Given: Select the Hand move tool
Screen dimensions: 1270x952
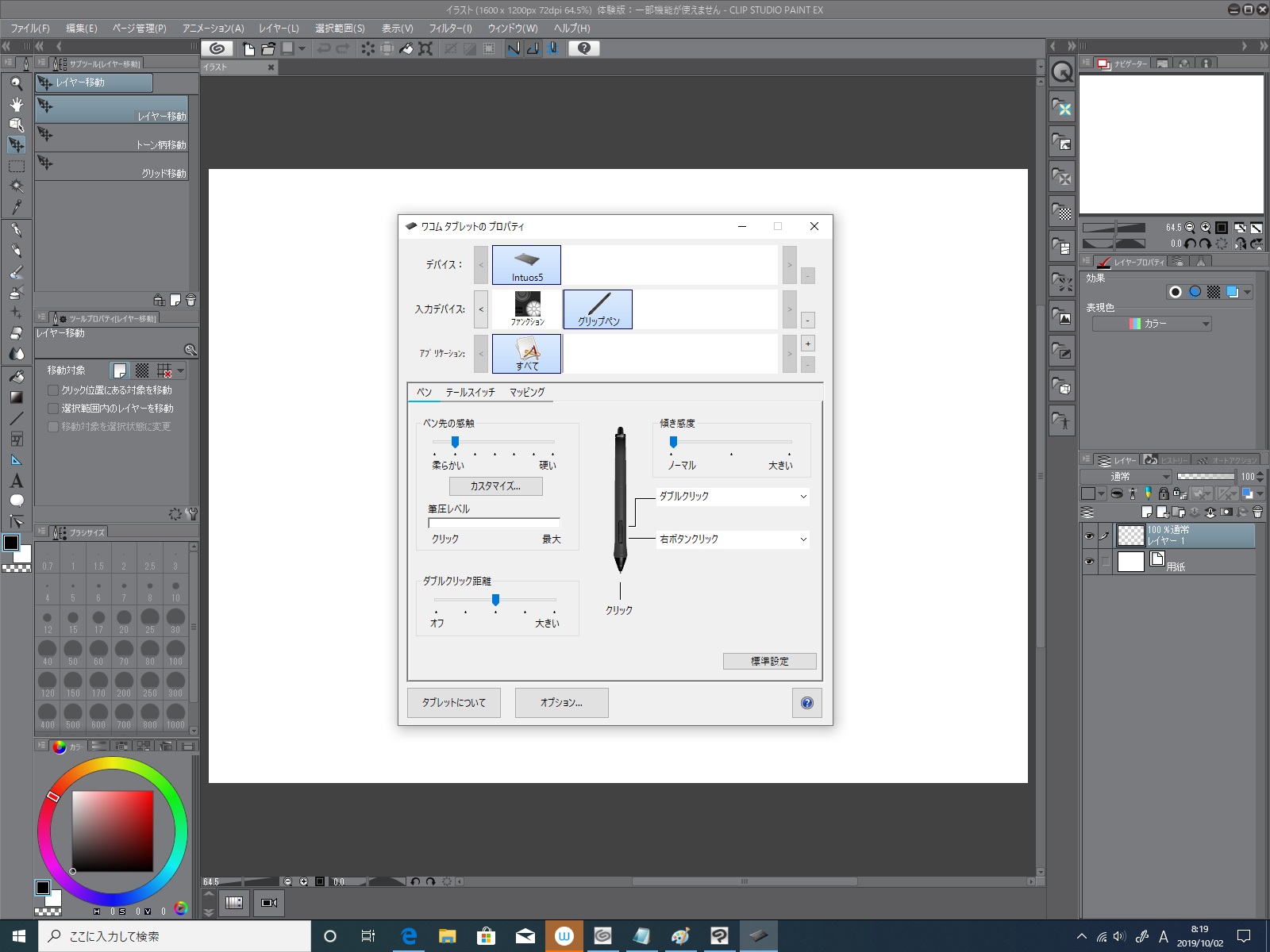Looking at the screenshot, I should [x=16, y=104].
